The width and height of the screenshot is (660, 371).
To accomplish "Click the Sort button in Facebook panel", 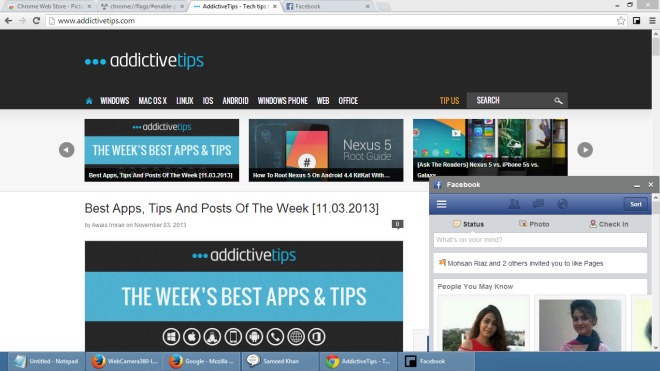I will [636, 204].
